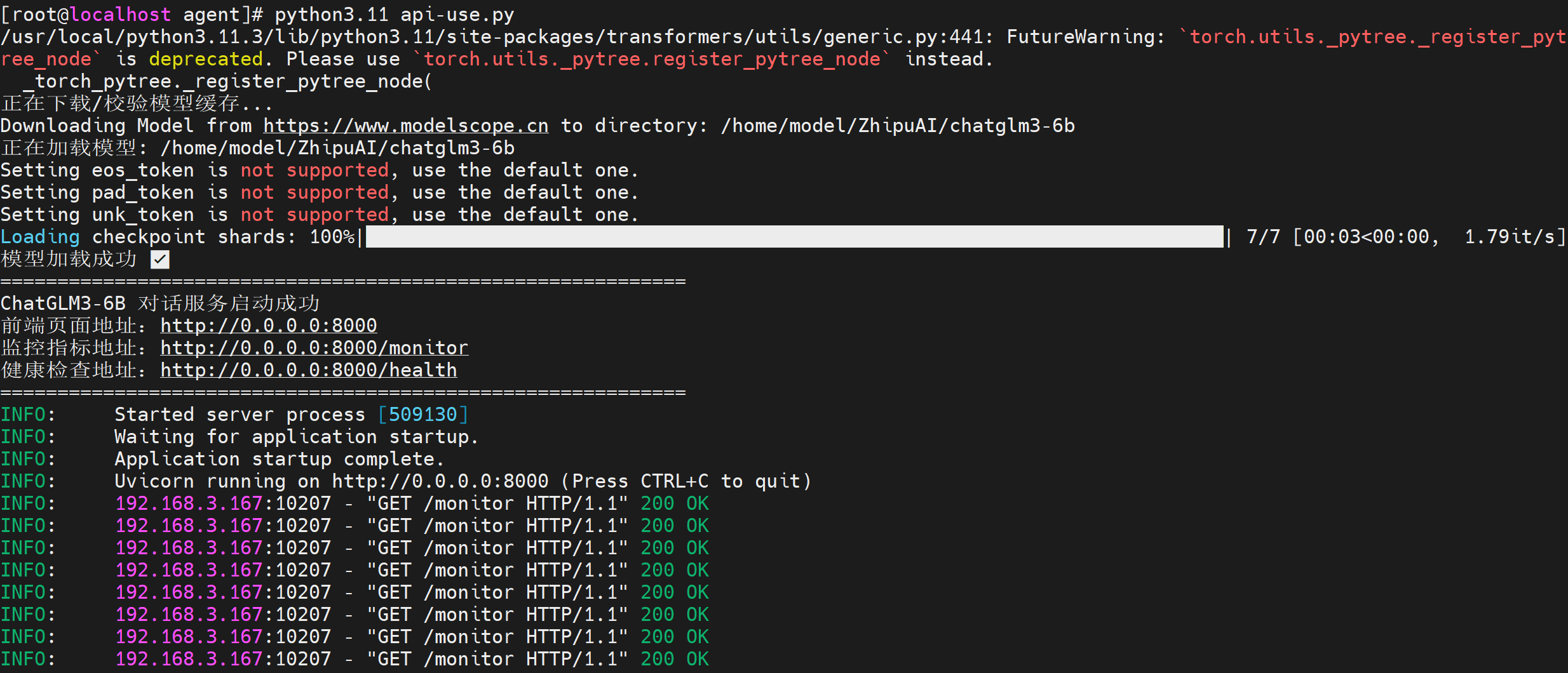The image size is (1568, 673).
Task: Click 'Waiting for application startup.' log text
Action: [297, 437]
